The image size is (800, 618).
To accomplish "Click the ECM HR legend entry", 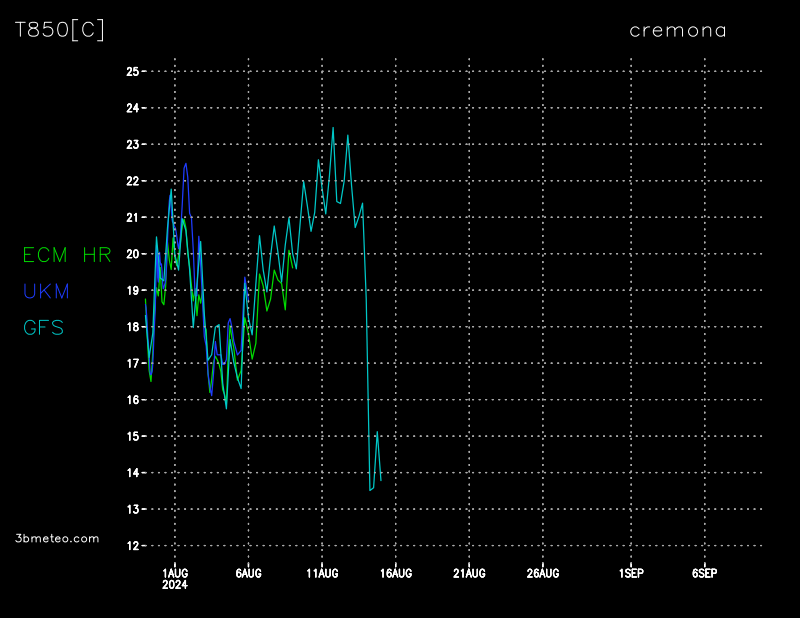I will click(67, 255).
